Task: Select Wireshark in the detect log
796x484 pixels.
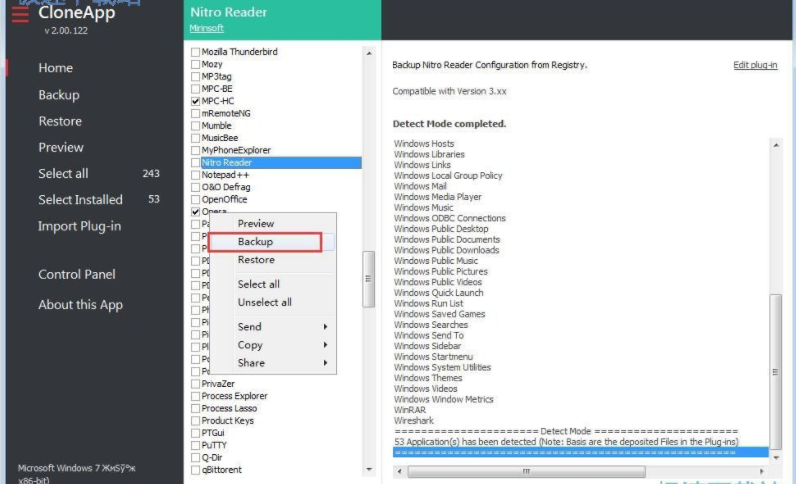Action: [414, 421]
